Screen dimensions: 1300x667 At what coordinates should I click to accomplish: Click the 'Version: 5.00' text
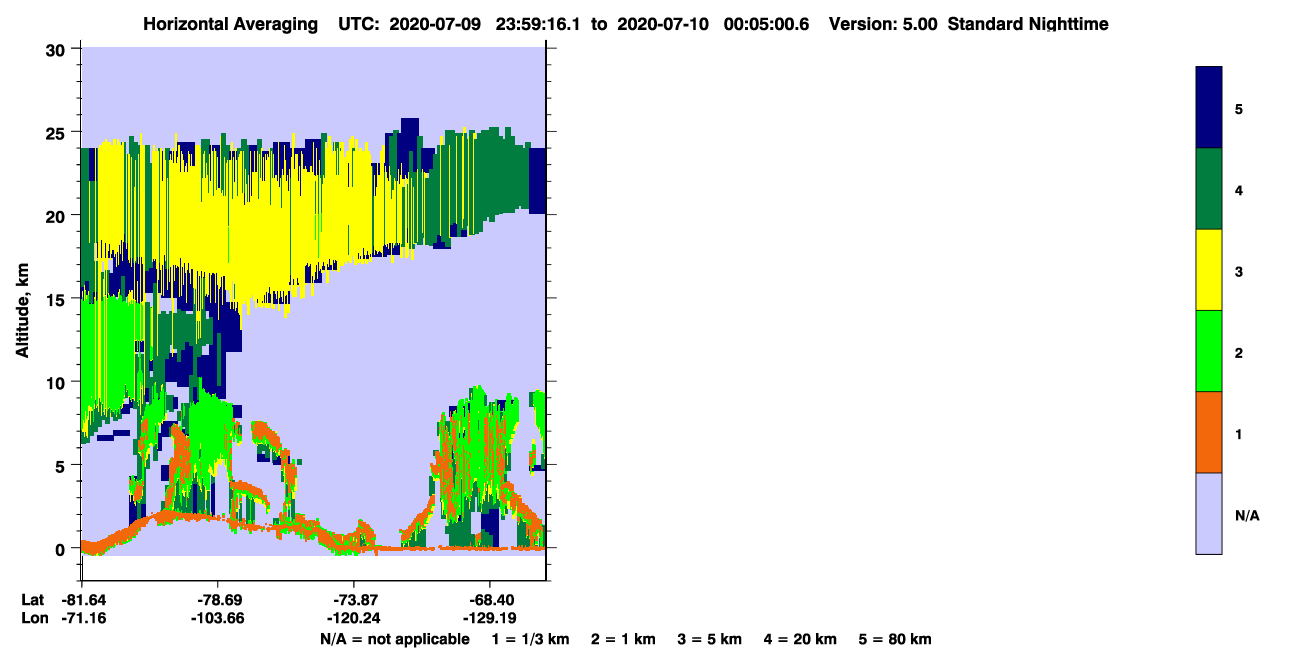883,24
